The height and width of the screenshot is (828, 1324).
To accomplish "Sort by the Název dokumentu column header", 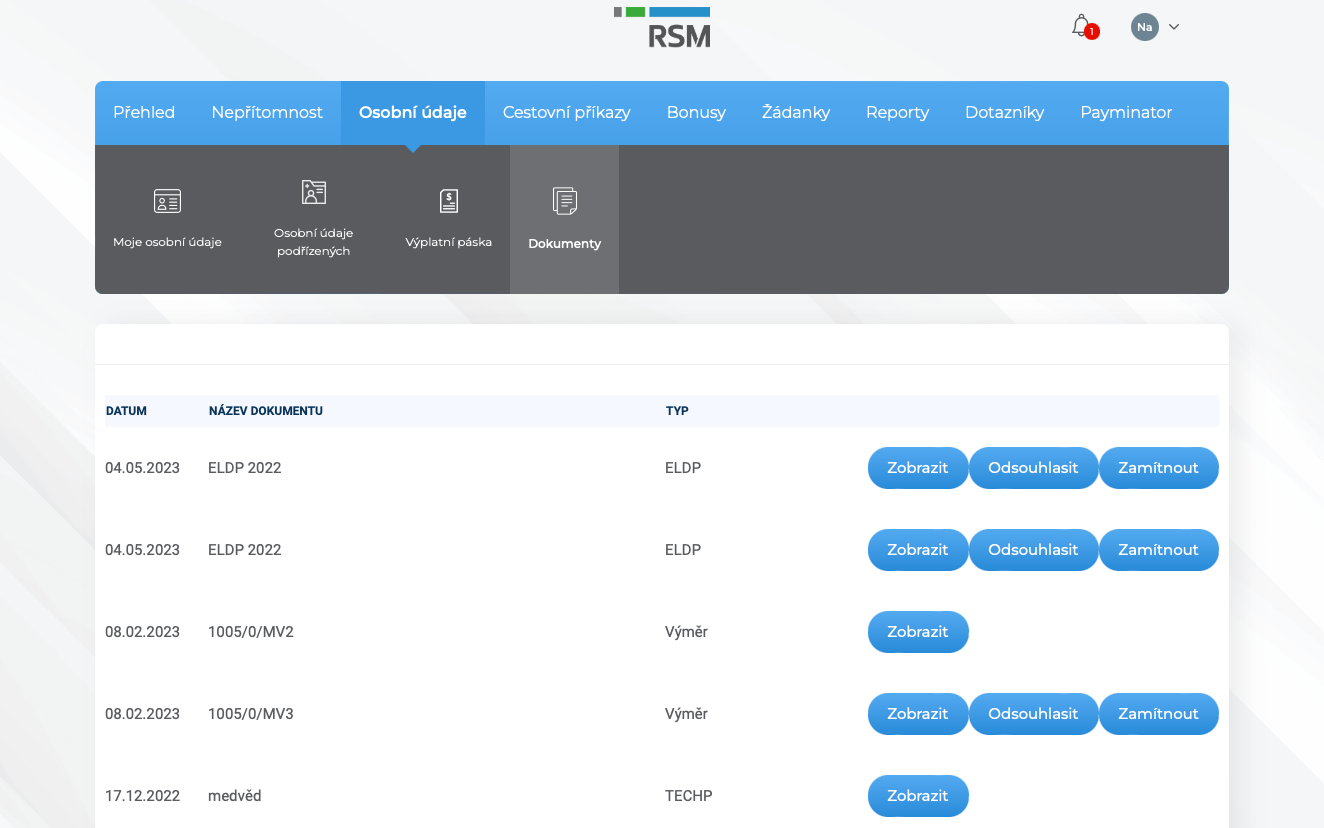I will click(x=266, y=411).
